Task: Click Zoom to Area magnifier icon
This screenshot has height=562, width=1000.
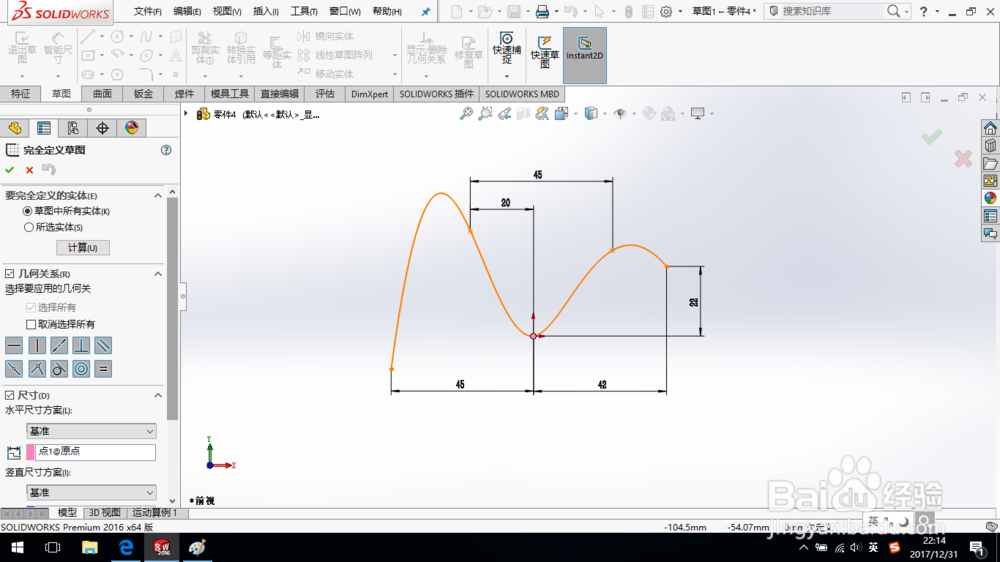Action: coord(485,114)
